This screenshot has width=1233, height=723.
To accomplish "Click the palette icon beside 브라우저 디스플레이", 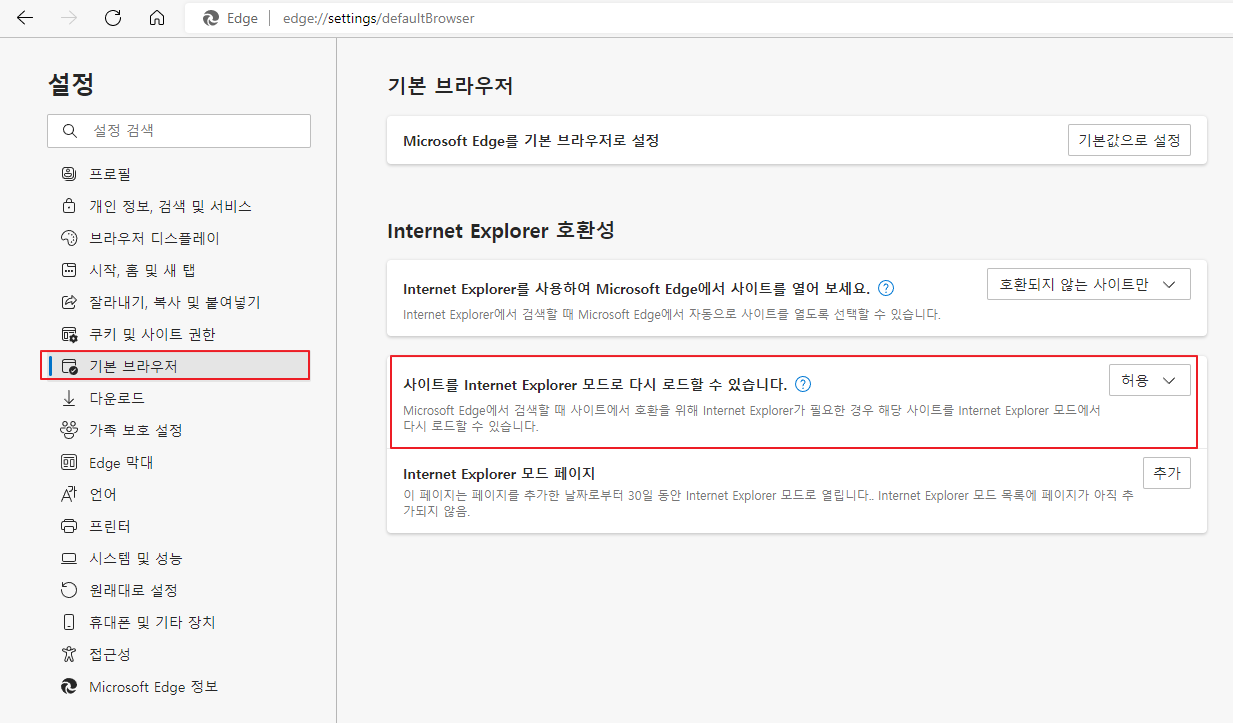I will 69,238.
